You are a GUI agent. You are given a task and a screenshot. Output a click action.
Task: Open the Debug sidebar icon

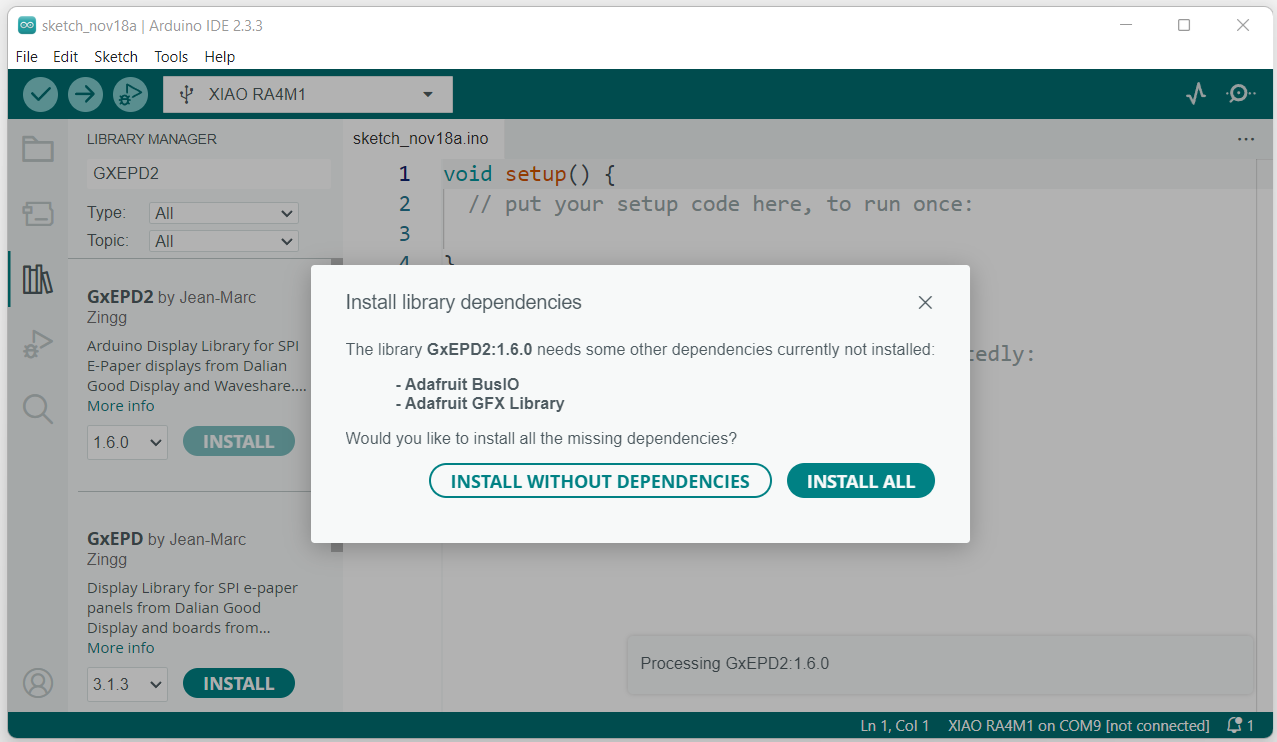38,344
